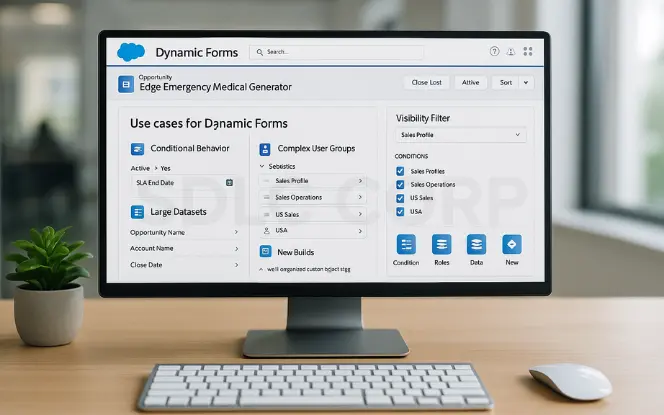
Task: Uncheck the USA condition
Action: pyautogui.click(x=400, y=212)
